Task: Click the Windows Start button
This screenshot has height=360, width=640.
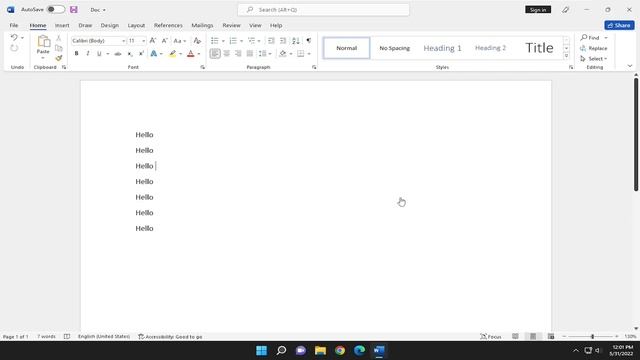Action: 262,350
